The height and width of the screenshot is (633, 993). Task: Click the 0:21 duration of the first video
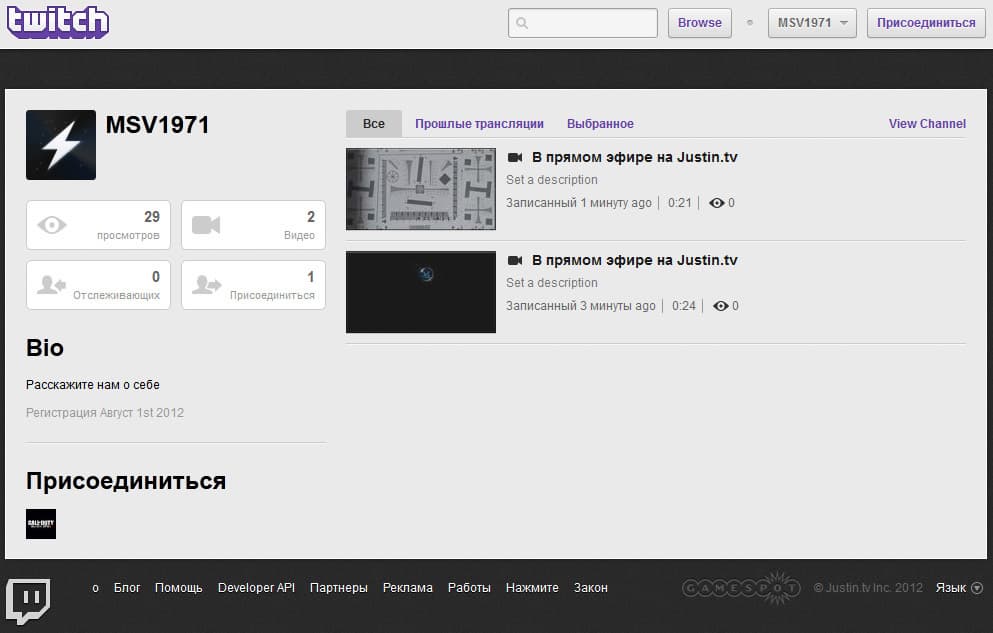tap(680, 203)
